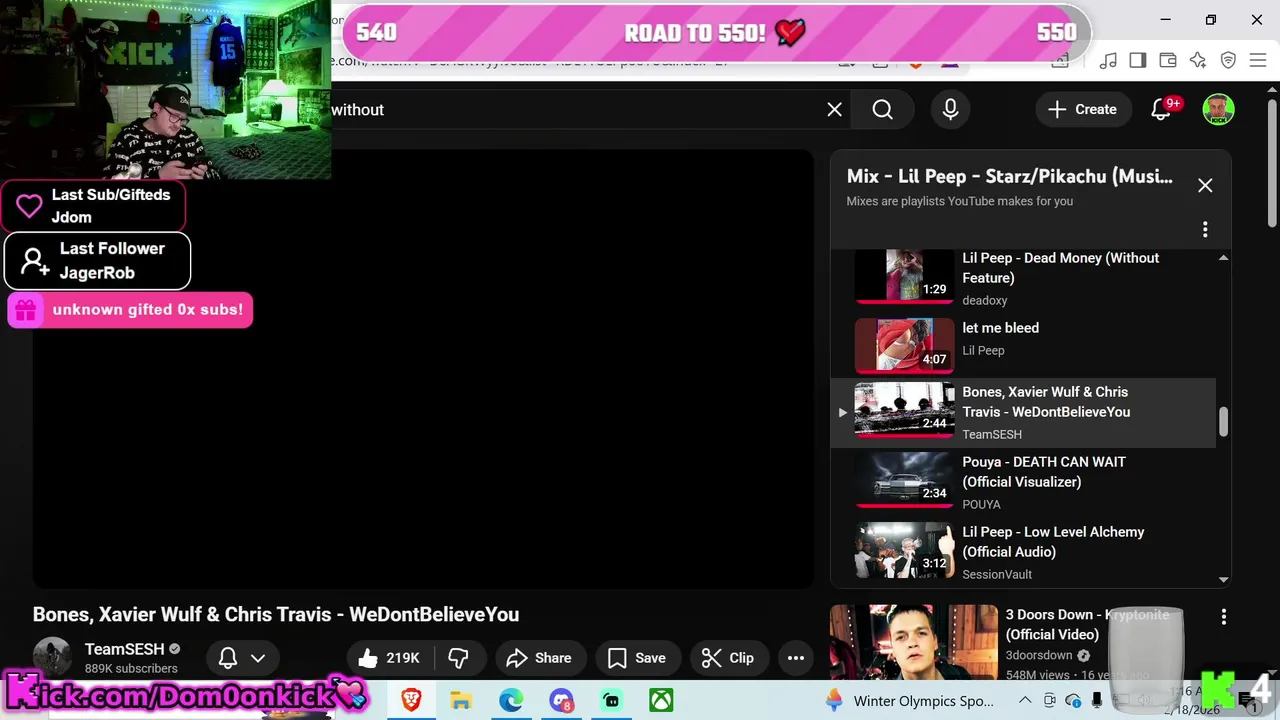Open Brave Leo AI sparkle icon
This screenshot has height=720, width=1280.
(x=1198, y=61)
